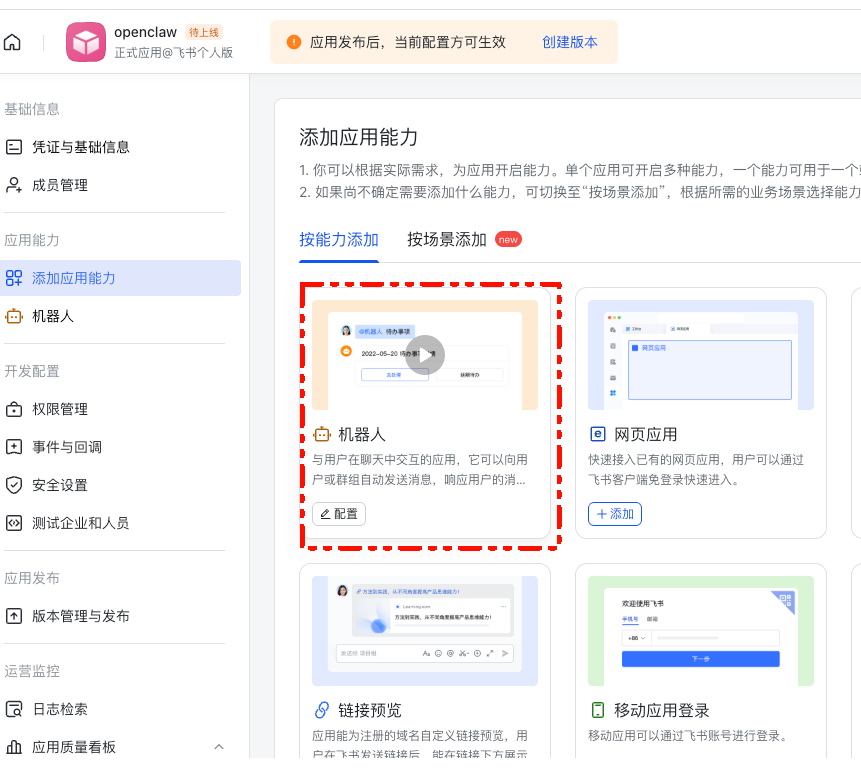Click the 权限管理 icon in sidebar
861x773 pixels.
pyautogui.click(x=14, y=410)
